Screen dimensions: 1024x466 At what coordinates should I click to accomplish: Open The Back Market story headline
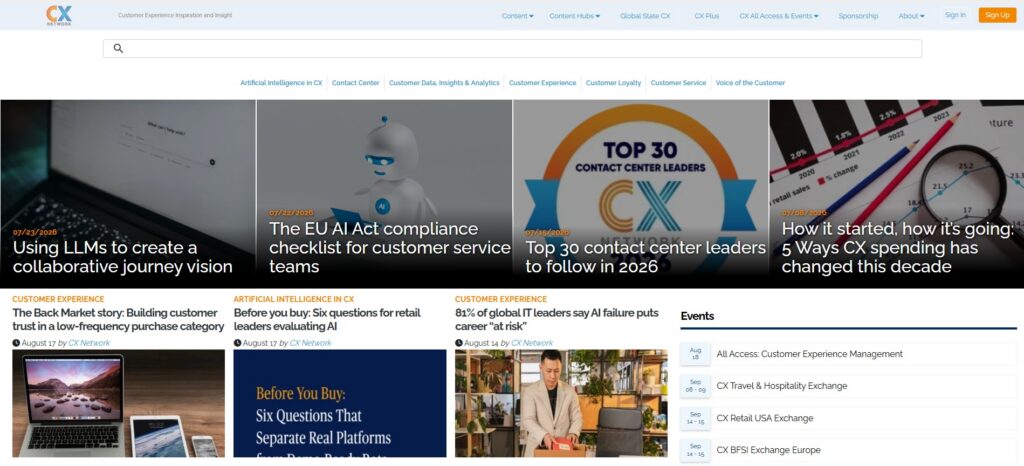pos(118,319)
